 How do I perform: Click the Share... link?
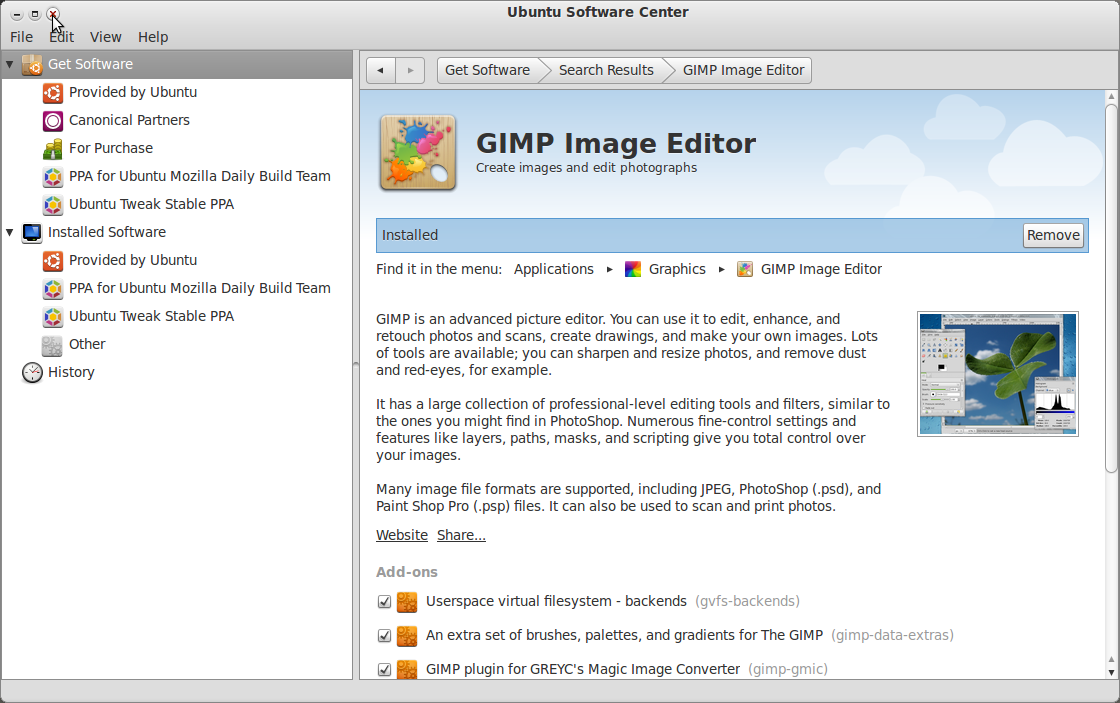461,535
